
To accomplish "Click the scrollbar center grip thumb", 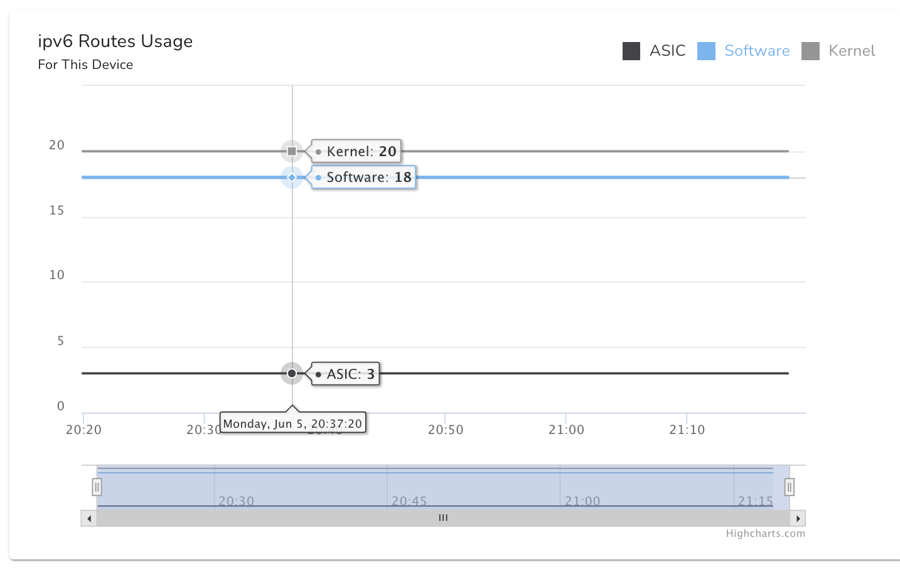I will [443, 518].
